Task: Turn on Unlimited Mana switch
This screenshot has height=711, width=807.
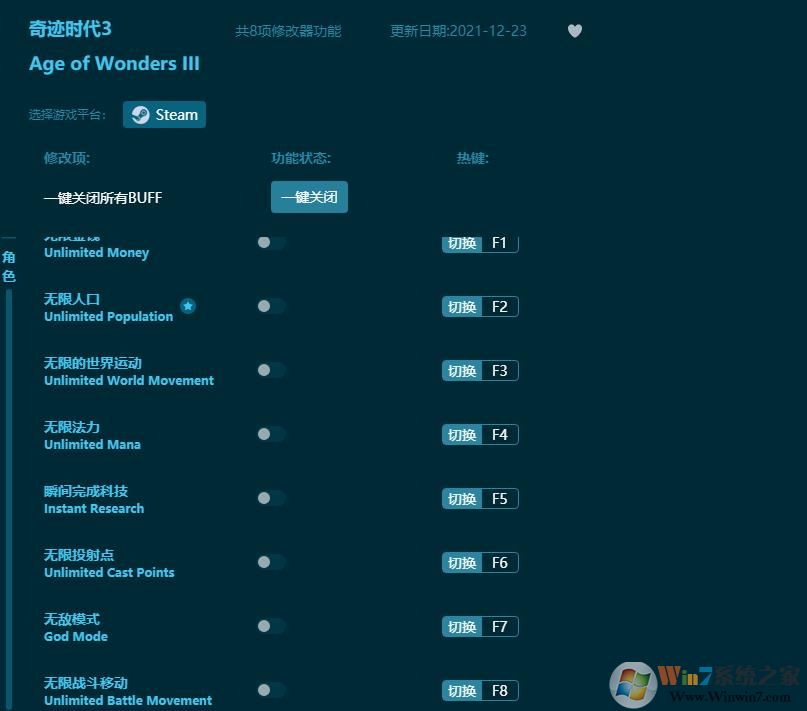Action: click(x=271, y=435)
